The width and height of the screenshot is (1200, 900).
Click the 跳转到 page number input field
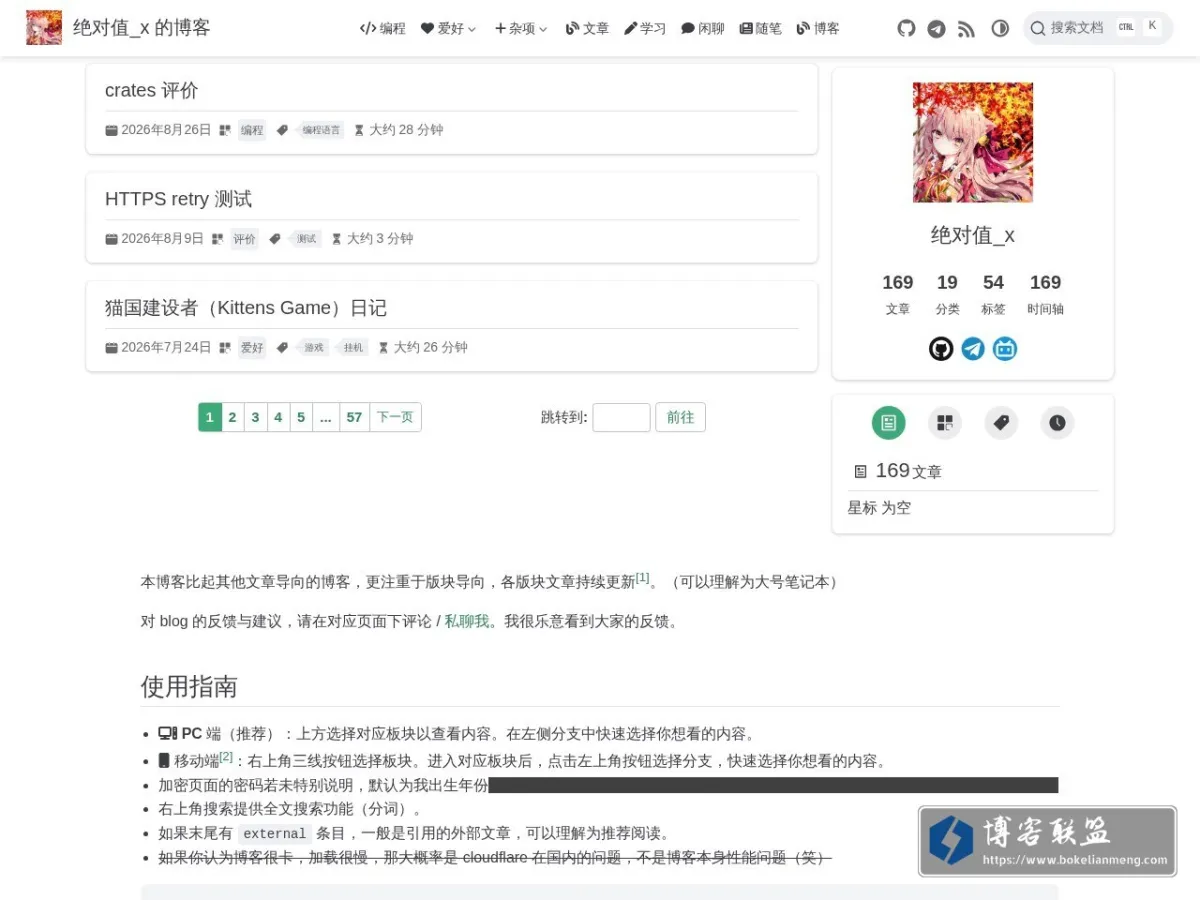[x=621, y=417]
